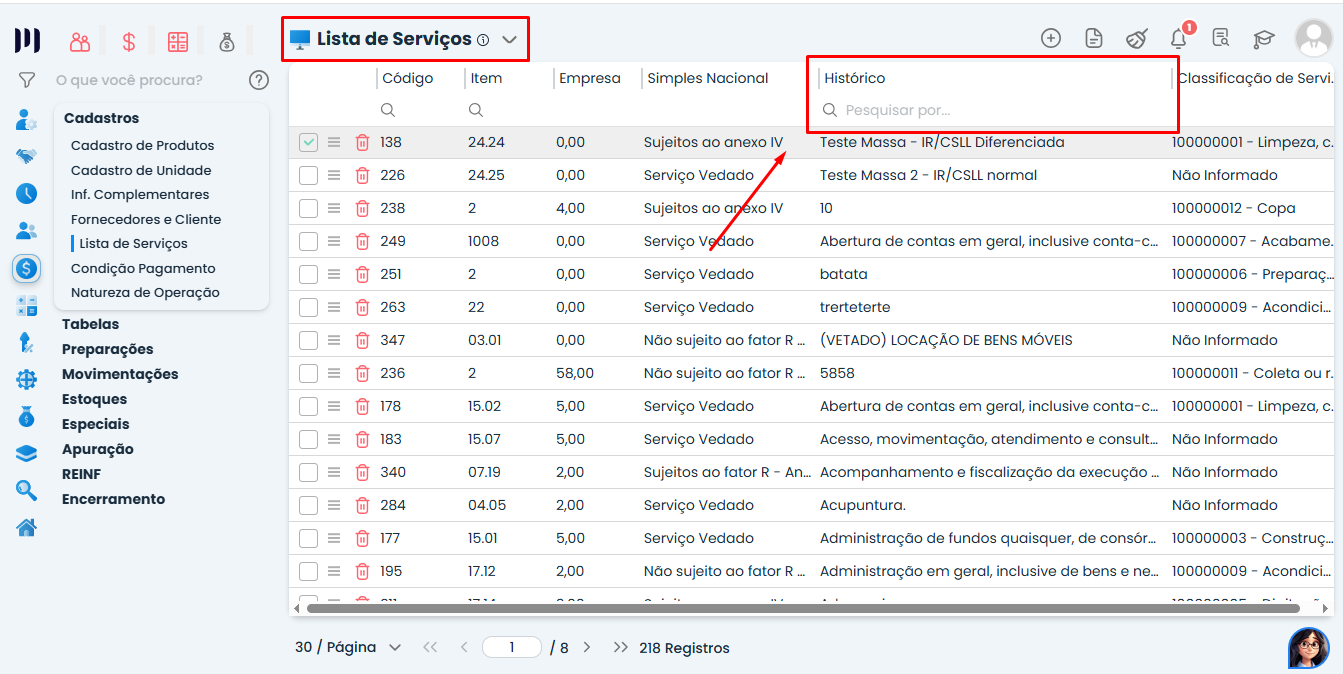Open the money bag module at top
The image size is (1343, 674).
227,41
